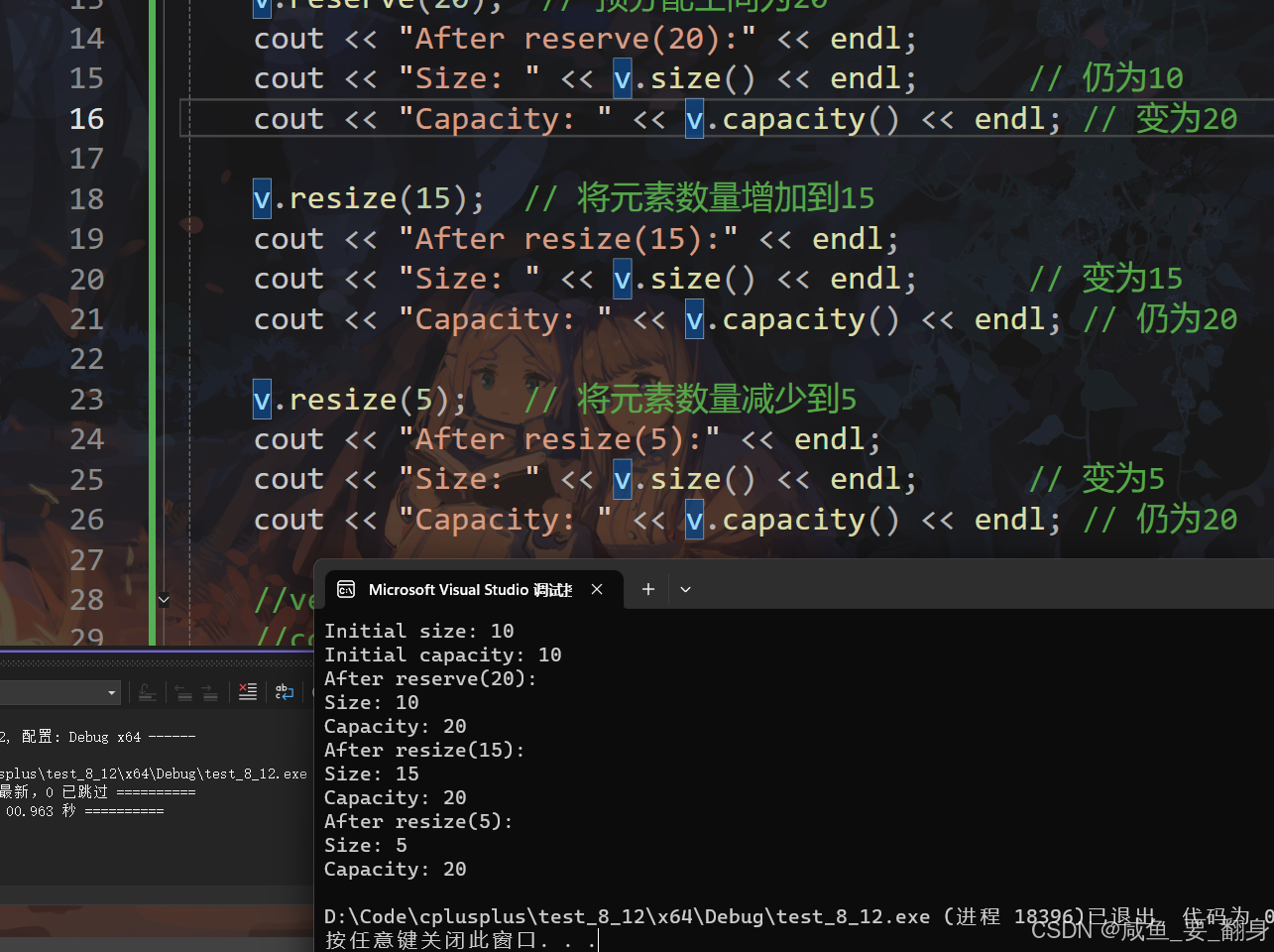Collapse the code block at line 28
1274x952 pixels.
click(164, 600)
